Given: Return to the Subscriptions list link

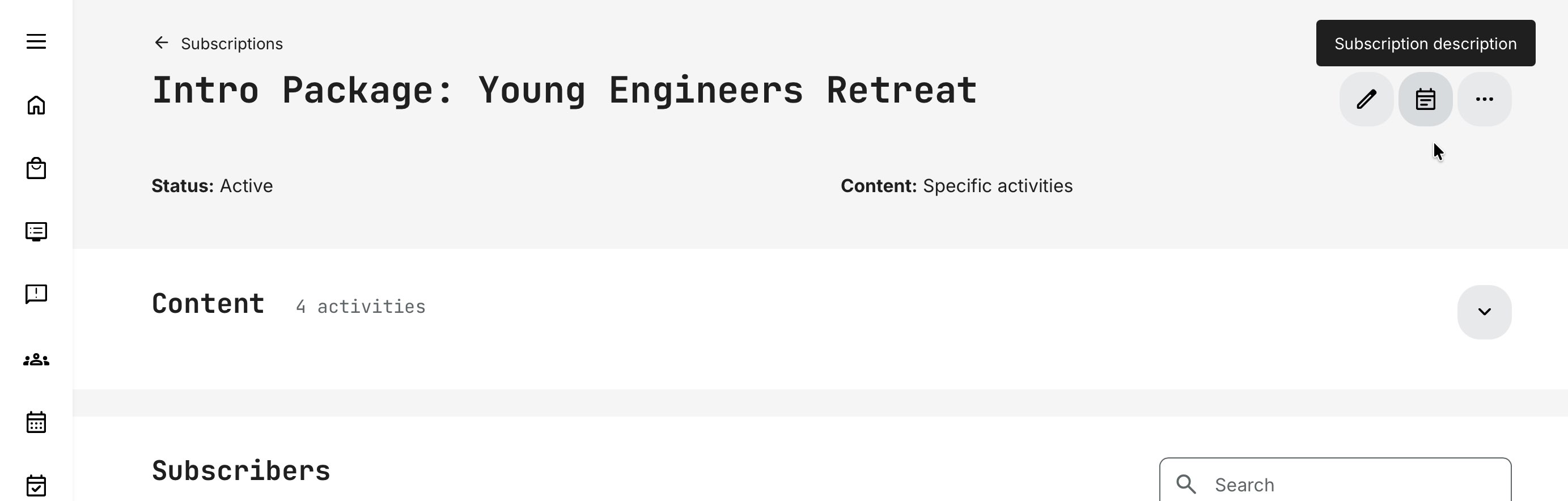Looking at the screenshot, I should click(231, 44).
